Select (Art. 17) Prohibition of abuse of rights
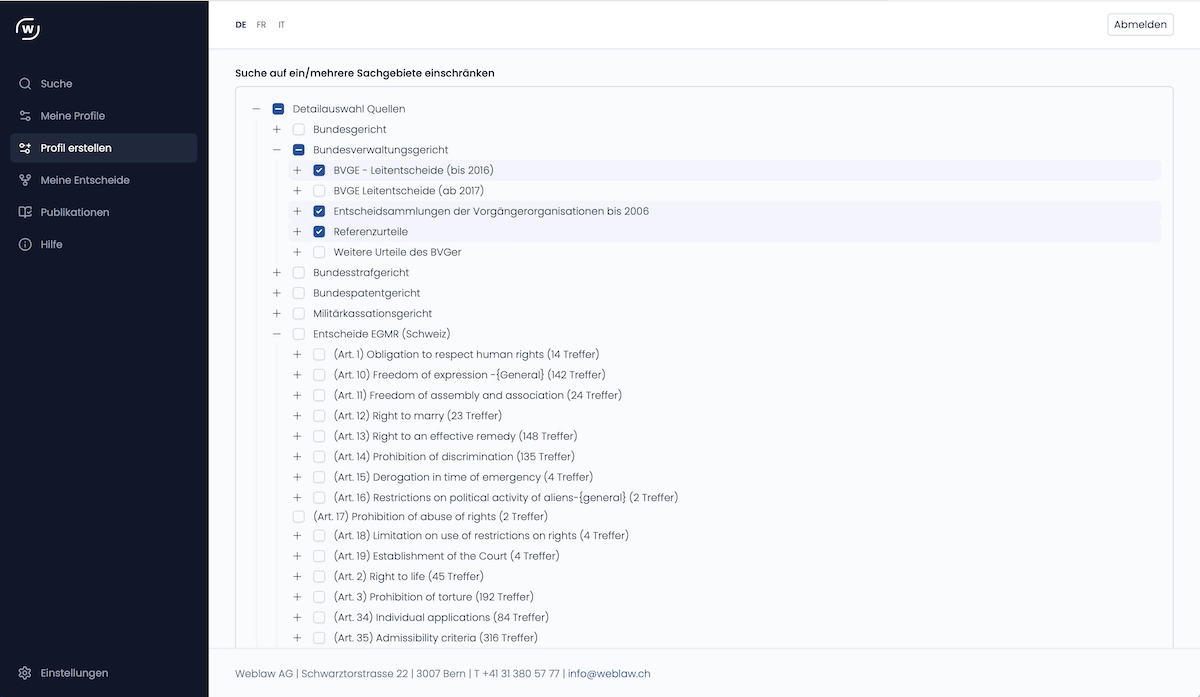Image resolution: width=1200 pixels, height=697 pixels. point(298,517)
